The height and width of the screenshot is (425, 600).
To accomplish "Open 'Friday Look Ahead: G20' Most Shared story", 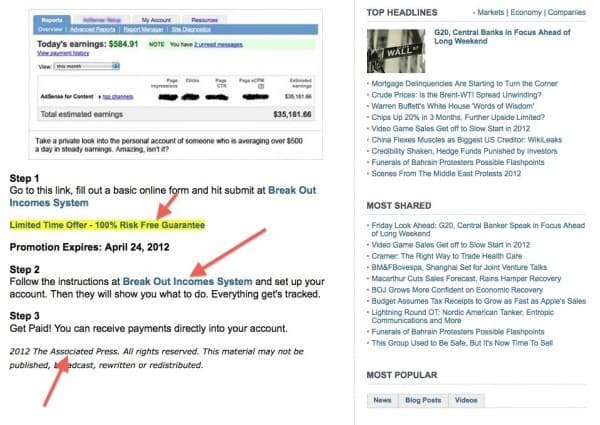I will [x=478, y=230].
